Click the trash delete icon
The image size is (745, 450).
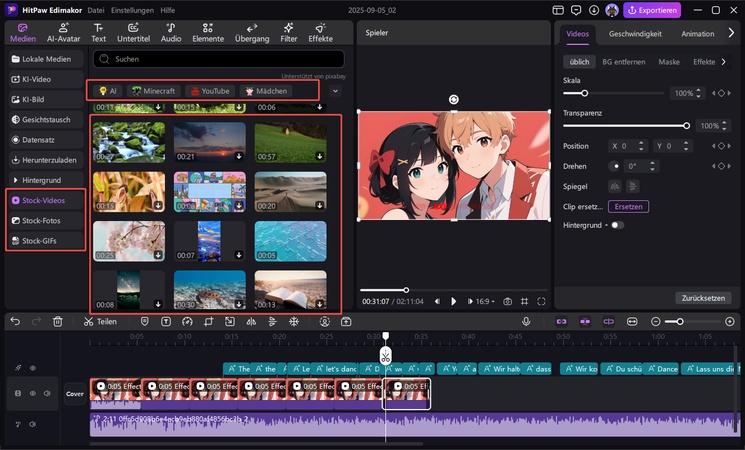[x=57, y=322]
